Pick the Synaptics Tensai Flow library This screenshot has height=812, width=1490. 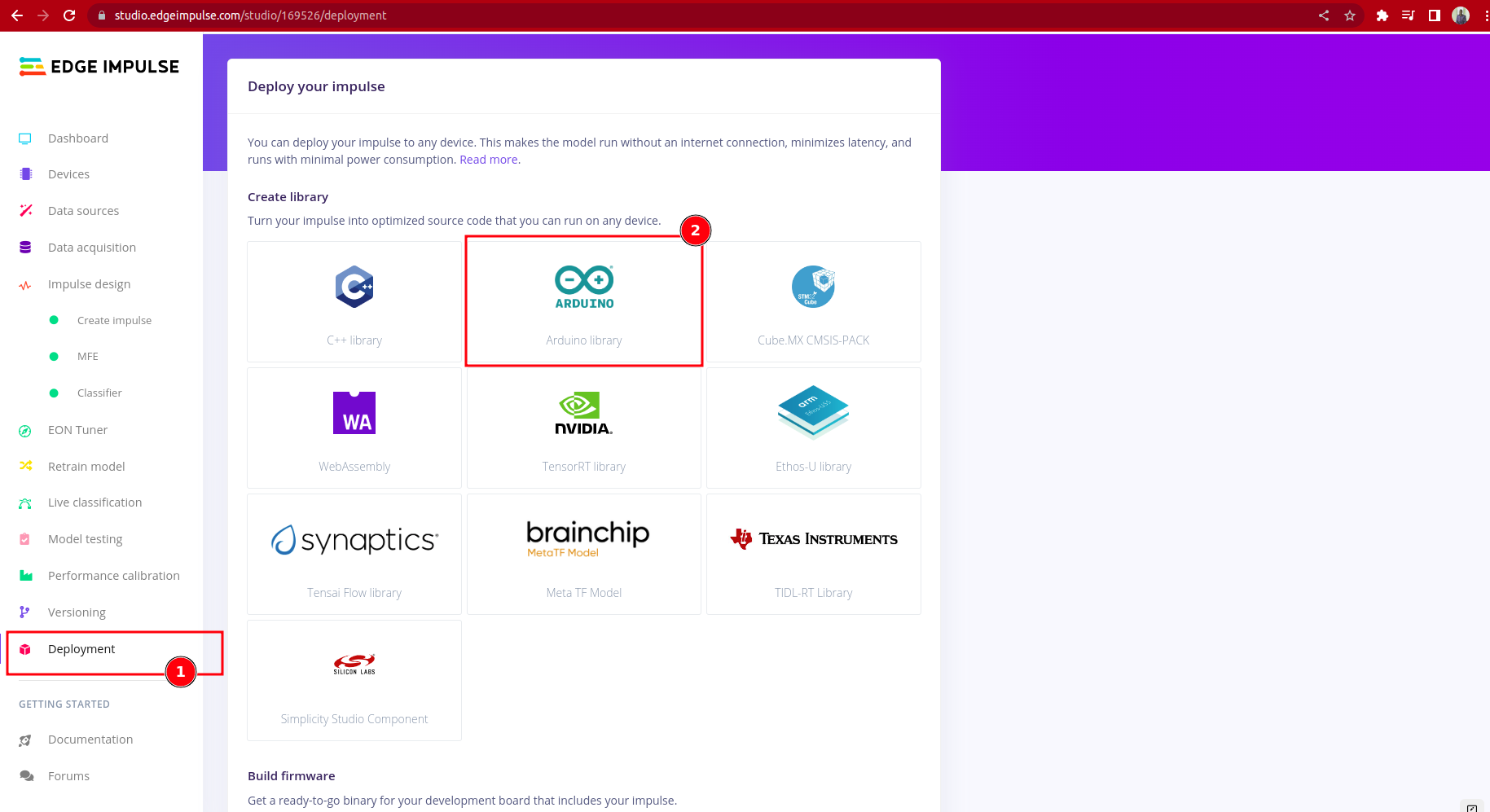point(354,554)
